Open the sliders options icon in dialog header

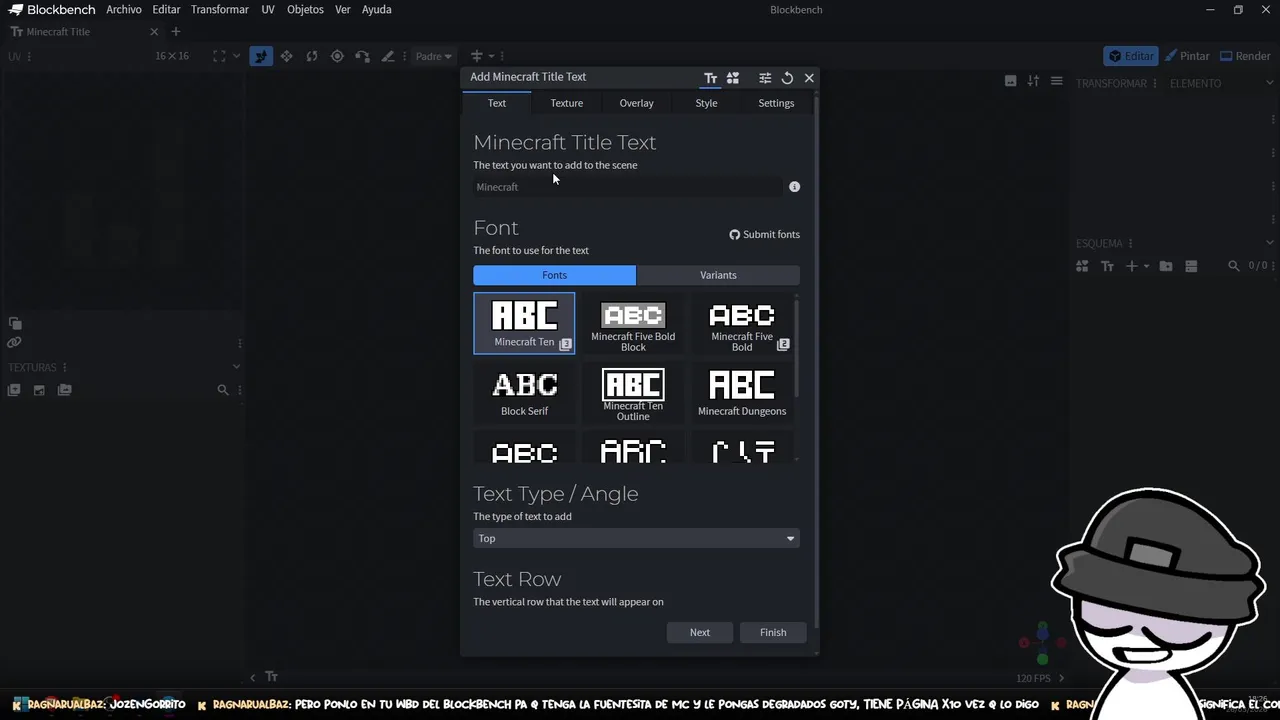point(765,78)
